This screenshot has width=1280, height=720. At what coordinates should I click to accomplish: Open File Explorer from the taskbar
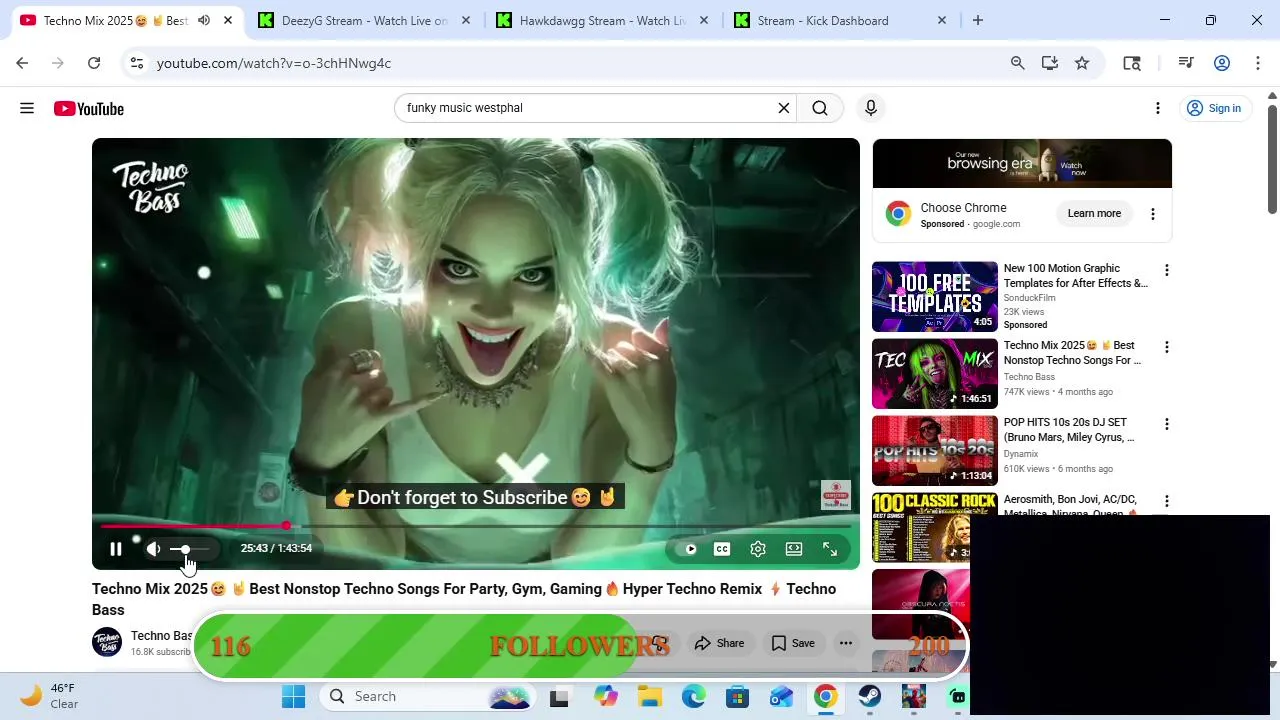tap(650, 697)
